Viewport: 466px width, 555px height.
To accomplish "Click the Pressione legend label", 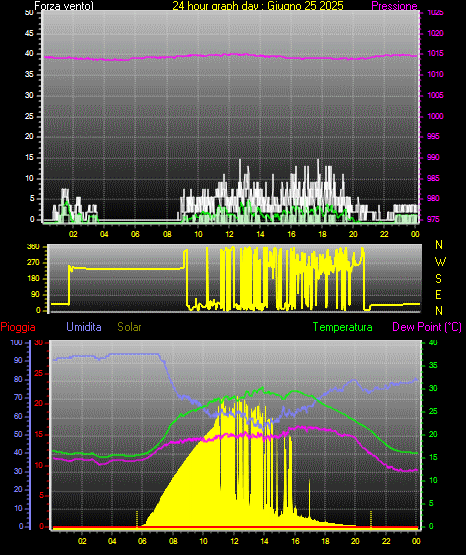I will (394, 6).
